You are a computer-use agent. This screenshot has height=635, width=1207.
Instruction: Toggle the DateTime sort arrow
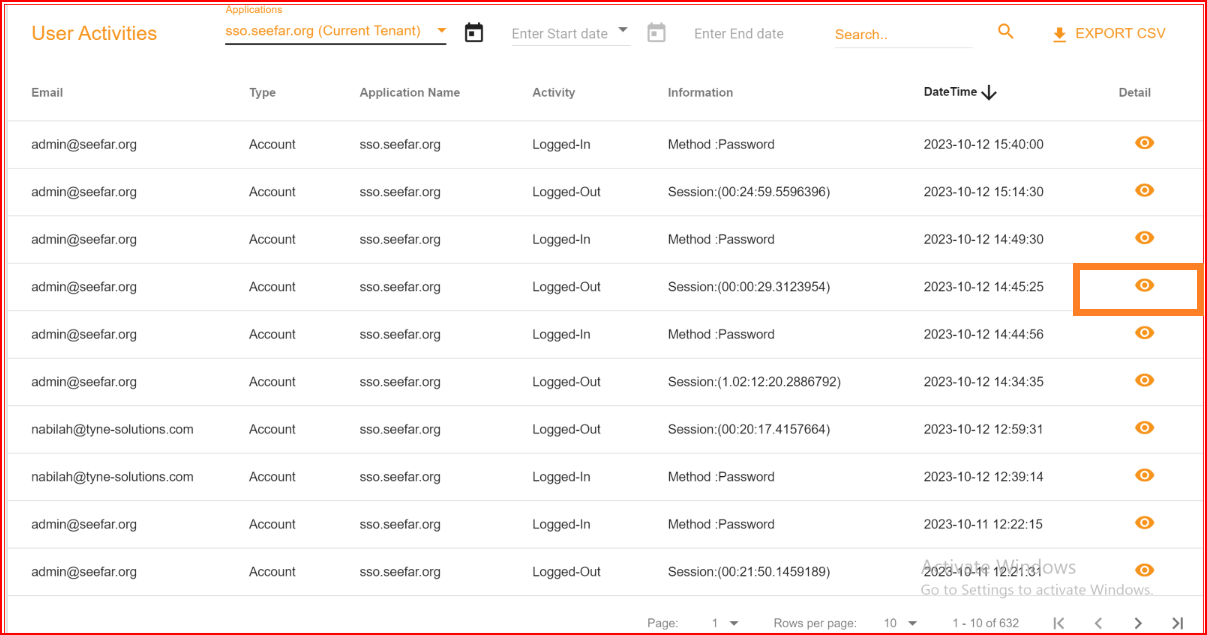pyautogui.click(x=989, y=92)
